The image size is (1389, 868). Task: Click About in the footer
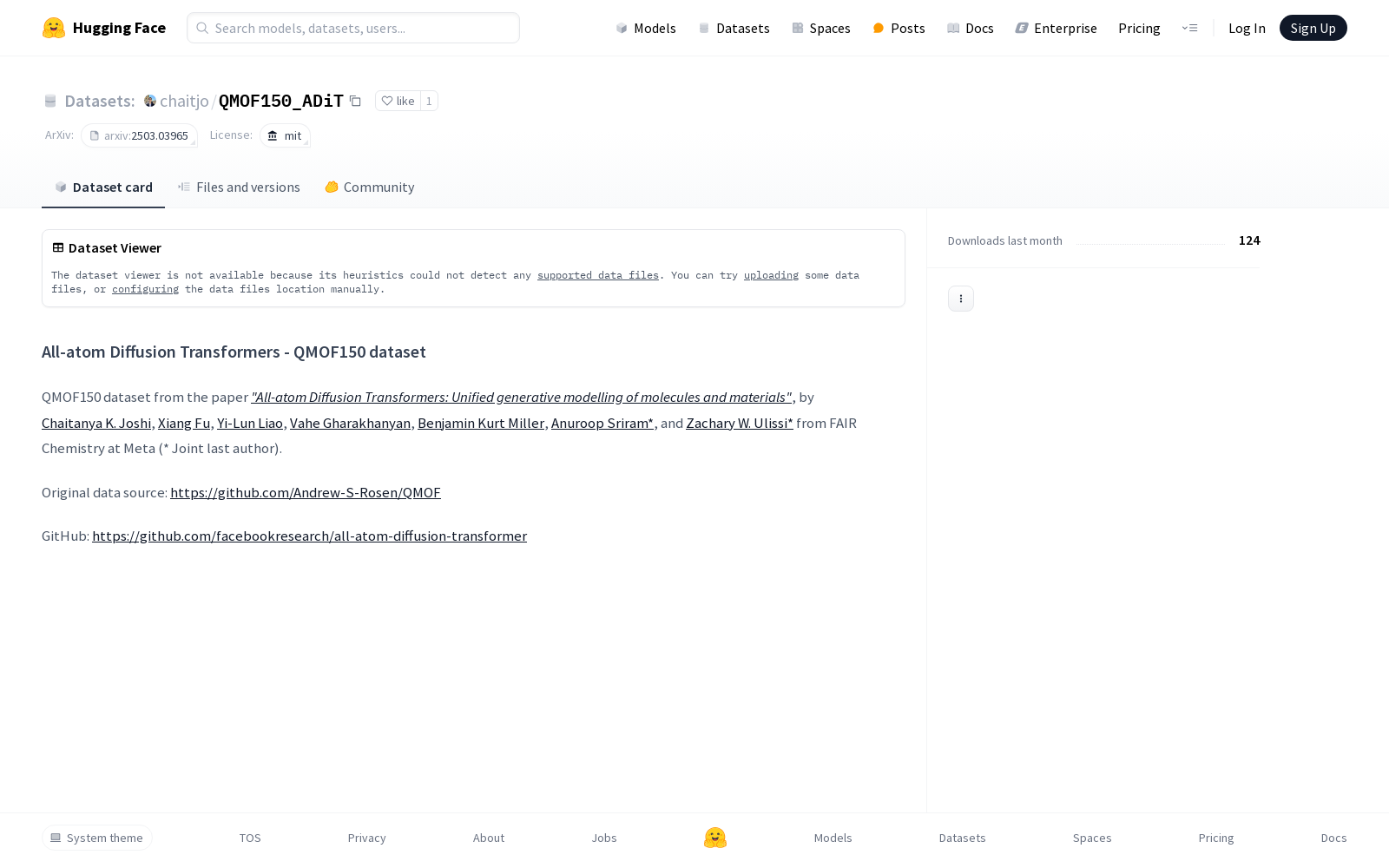(x=489, y=838)
